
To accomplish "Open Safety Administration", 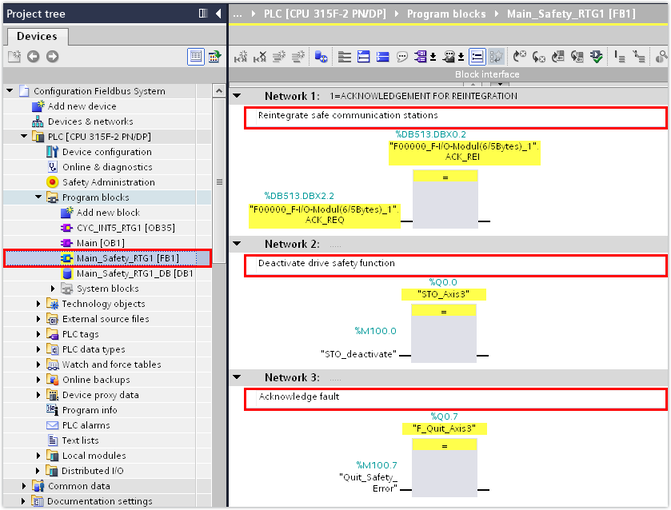I will click(108, 182).
